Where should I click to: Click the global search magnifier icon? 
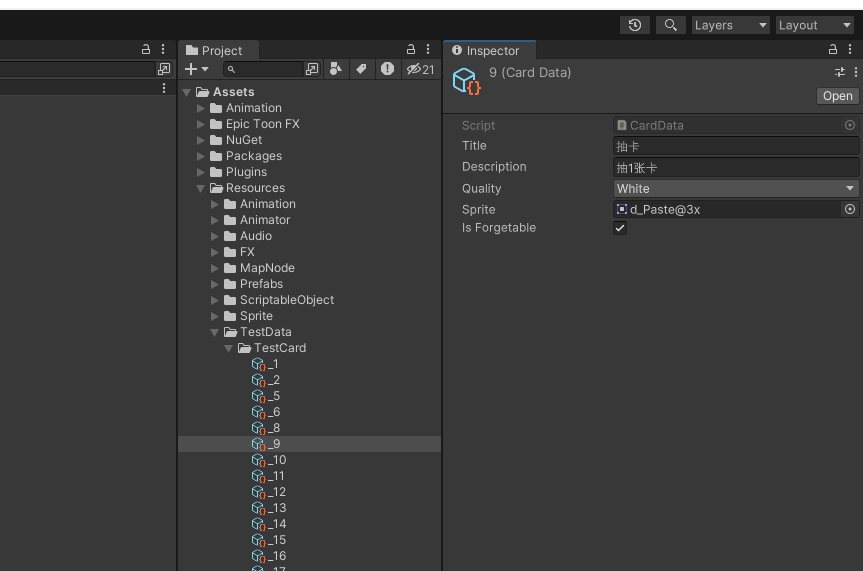click(670, 25)
